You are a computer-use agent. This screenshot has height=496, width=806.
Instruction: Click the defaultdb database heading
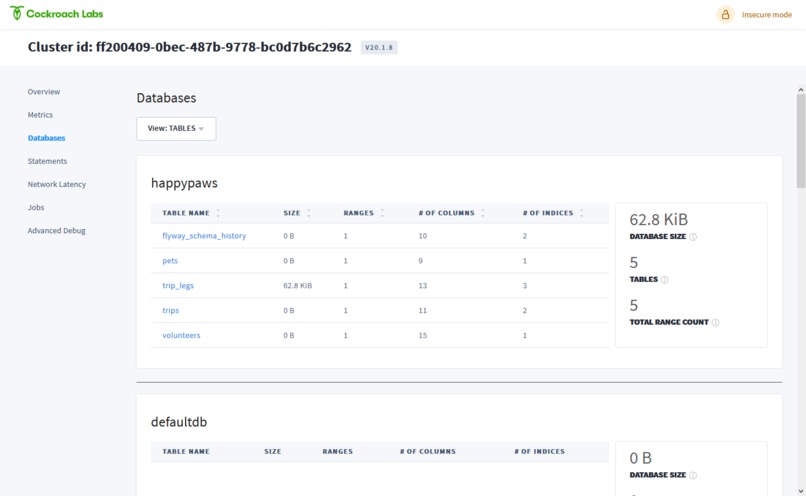point(179,422)
